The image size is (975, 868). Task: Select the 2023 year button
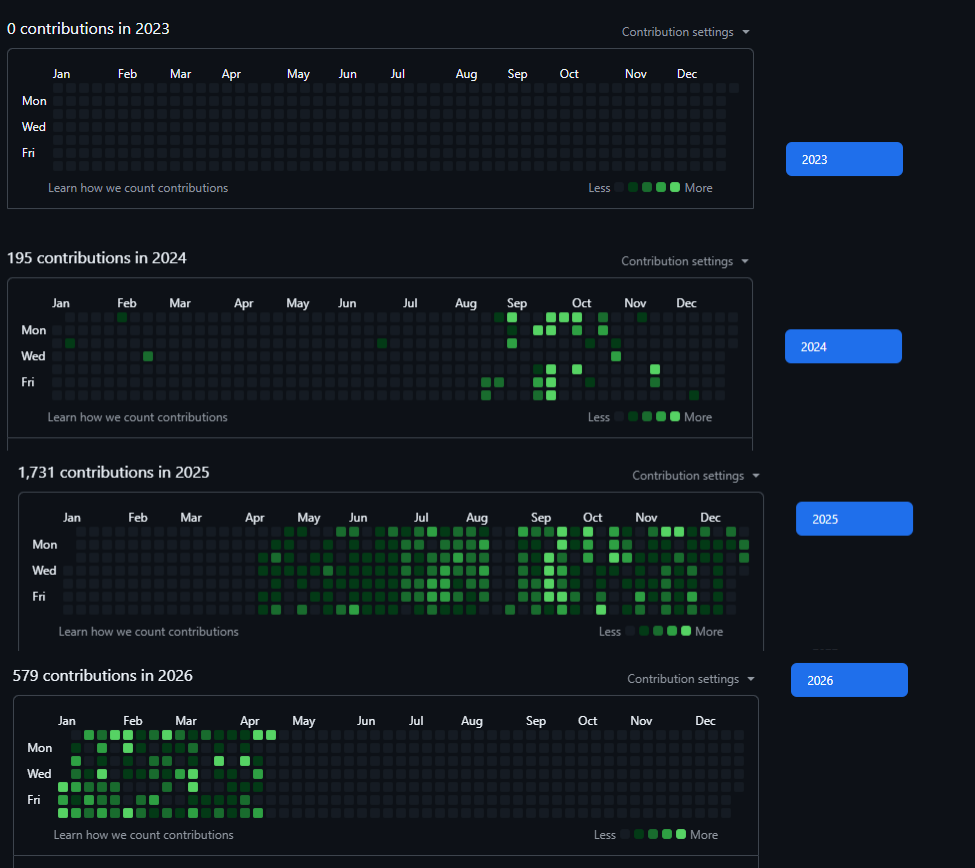pyautogui.click(x=844, y=159)
